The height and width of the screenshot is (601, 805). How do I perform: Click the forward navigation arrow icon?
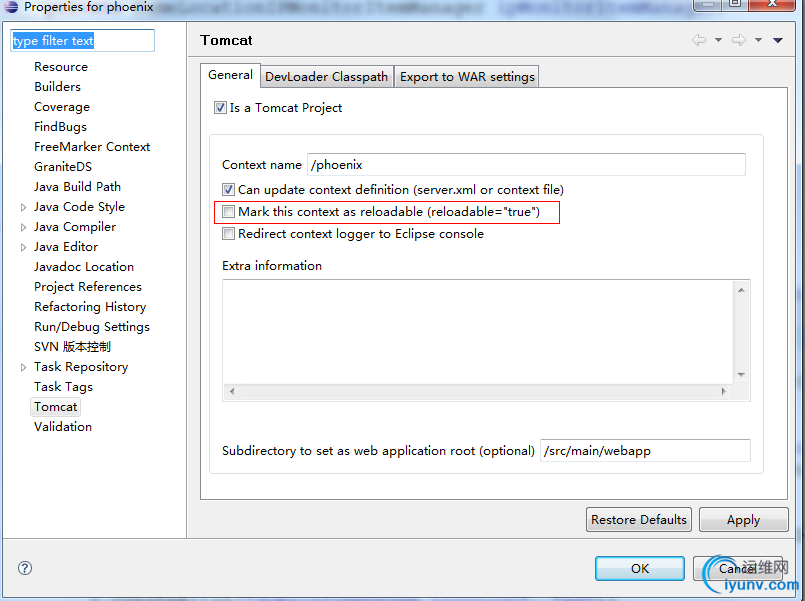(739, 40)
